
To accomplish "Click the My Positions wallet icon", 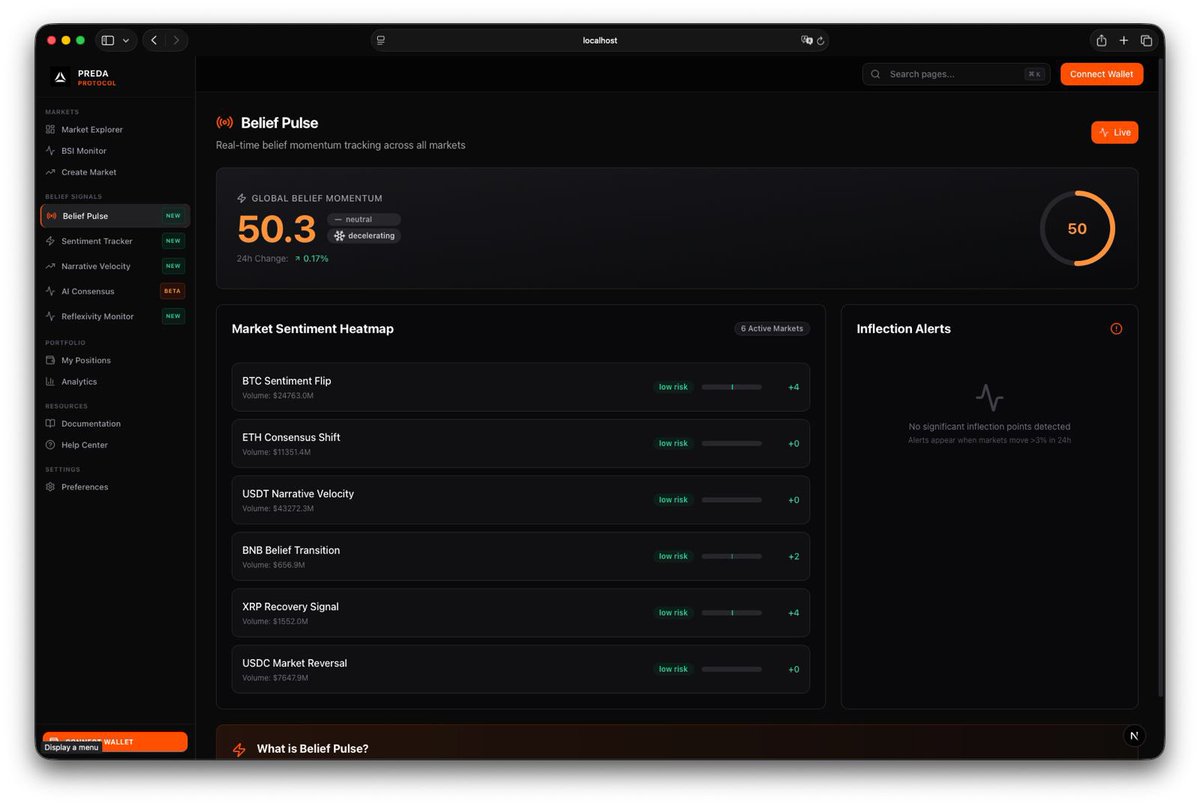I will click(x=51, y=360).
